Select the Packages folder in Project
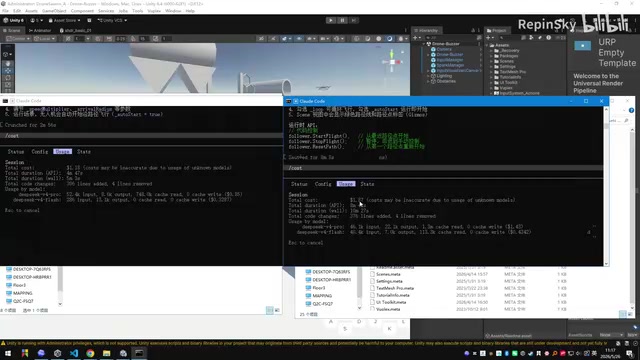Image resolution: width=640 pixels, height=360 pixels. (x=509, y=56)
